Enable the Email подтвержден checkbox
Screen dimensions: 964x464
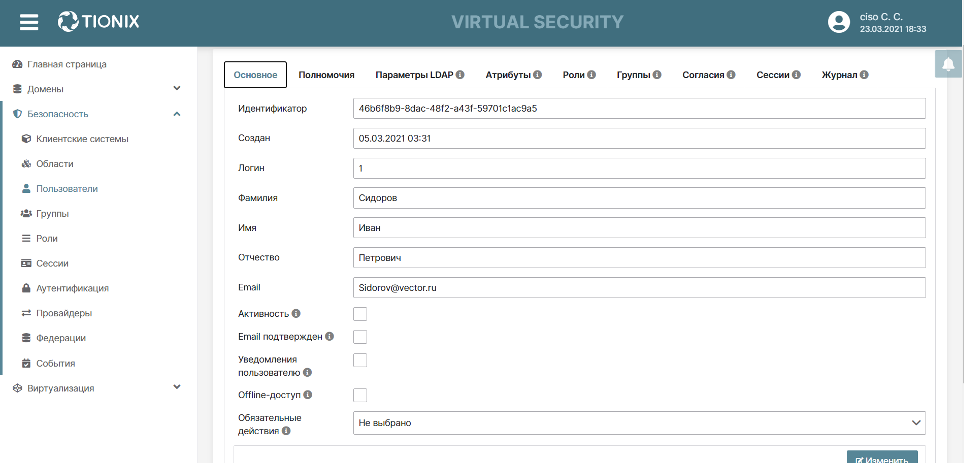[360, 337]
